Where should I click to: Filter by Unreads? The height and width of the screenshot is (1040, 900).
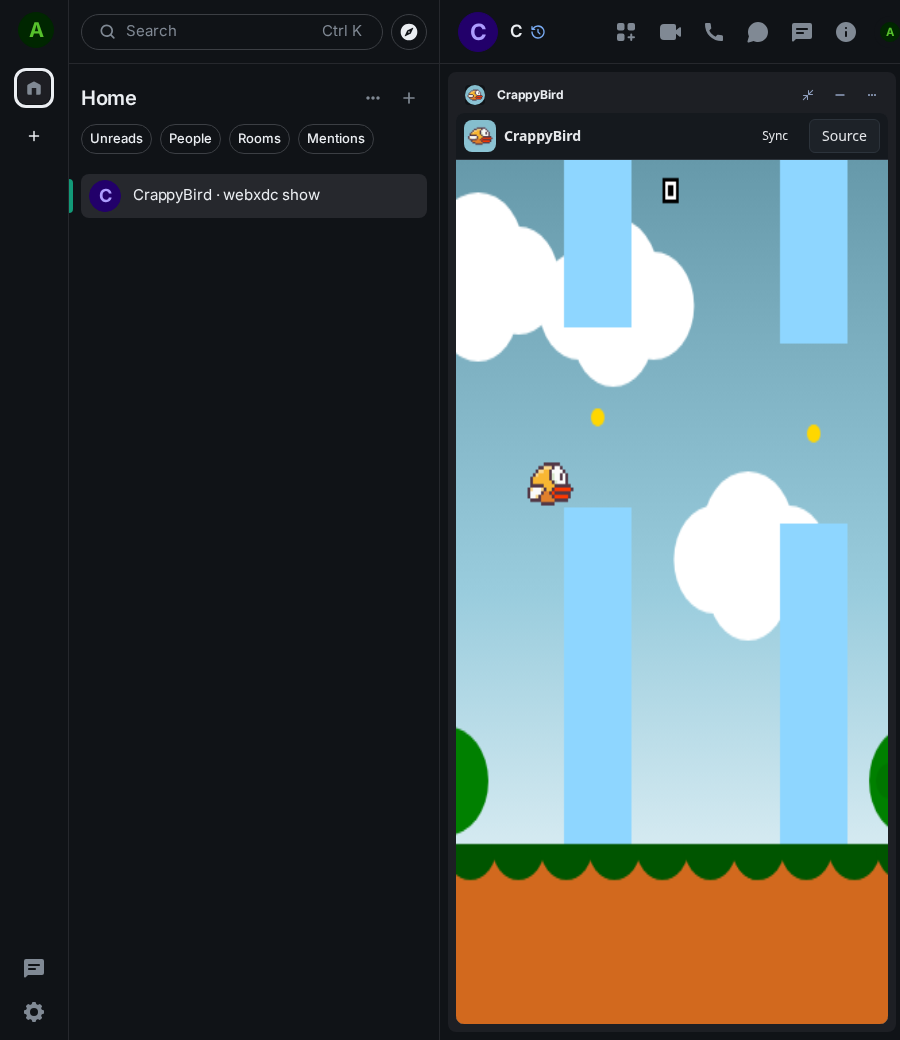click(x=116, y=139)
